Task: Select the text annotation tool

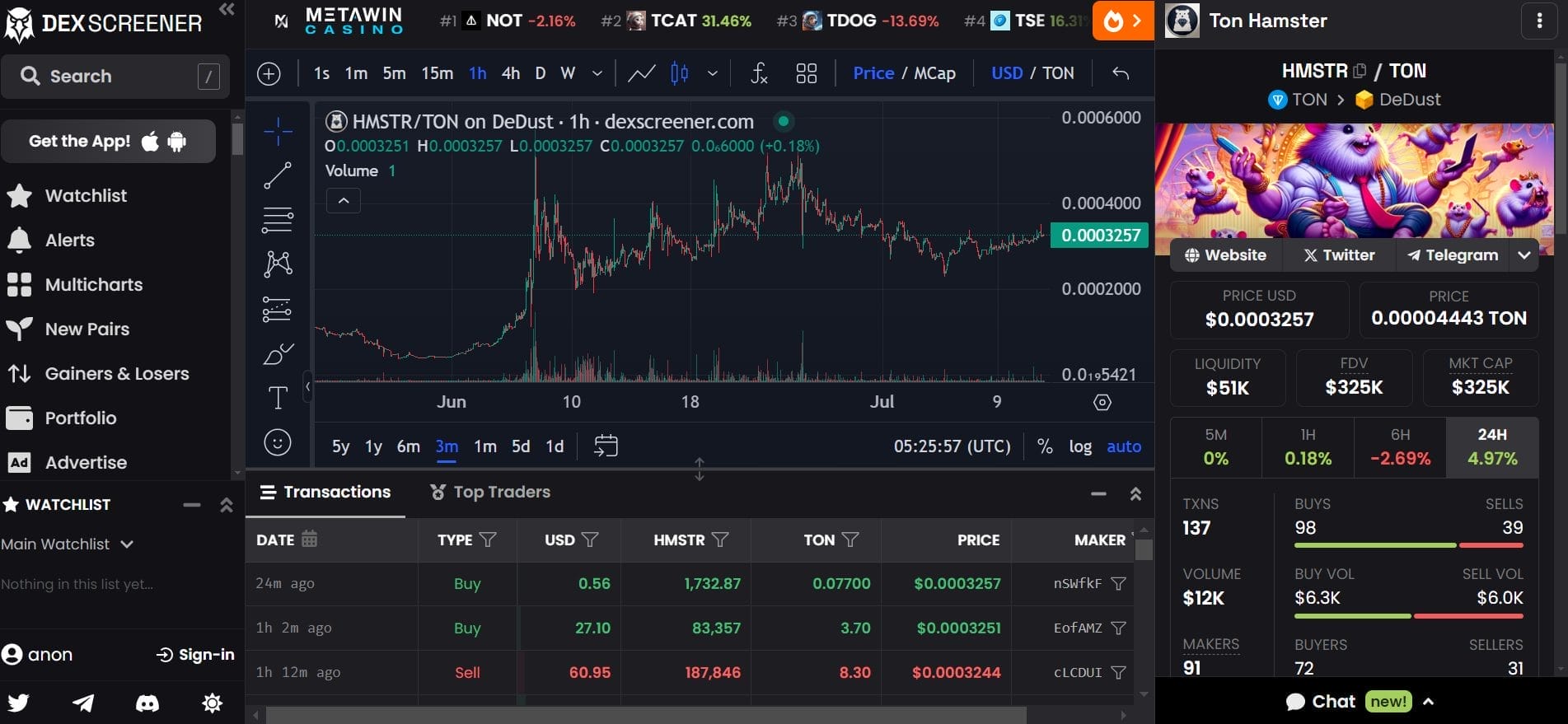Action: [278, 398]
